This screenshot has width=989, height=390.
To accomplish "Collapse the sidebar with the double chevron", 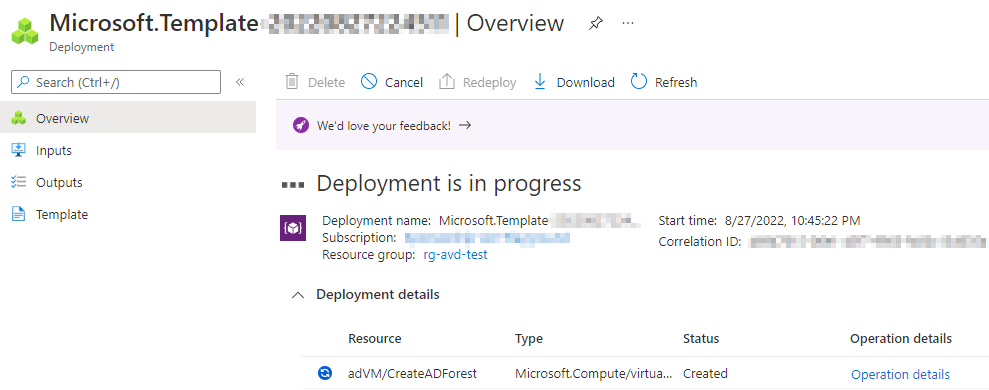I will tap(240, 82).
